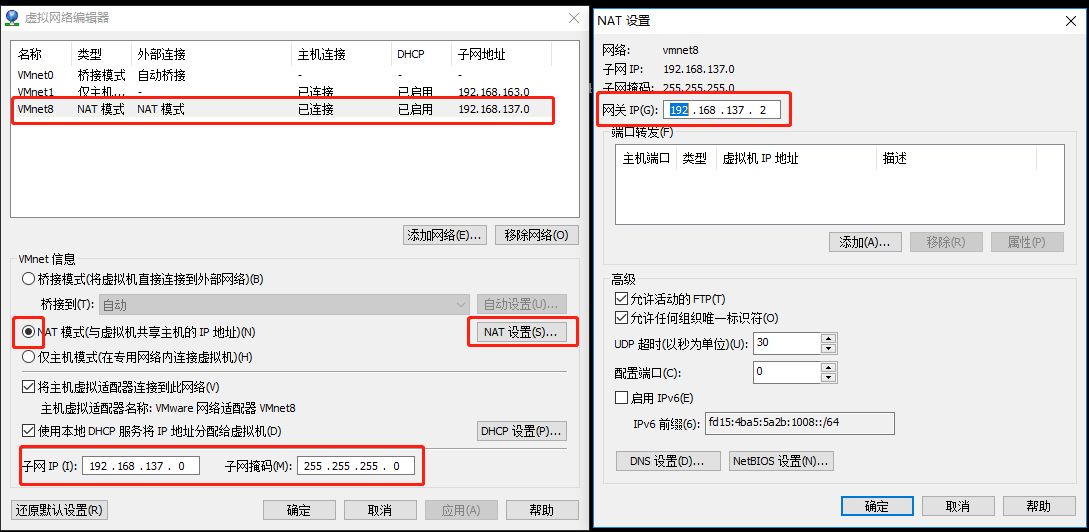Click the 配置端口 value field
This screenshot has height=532, width=1089.
[x=787, y=372]
